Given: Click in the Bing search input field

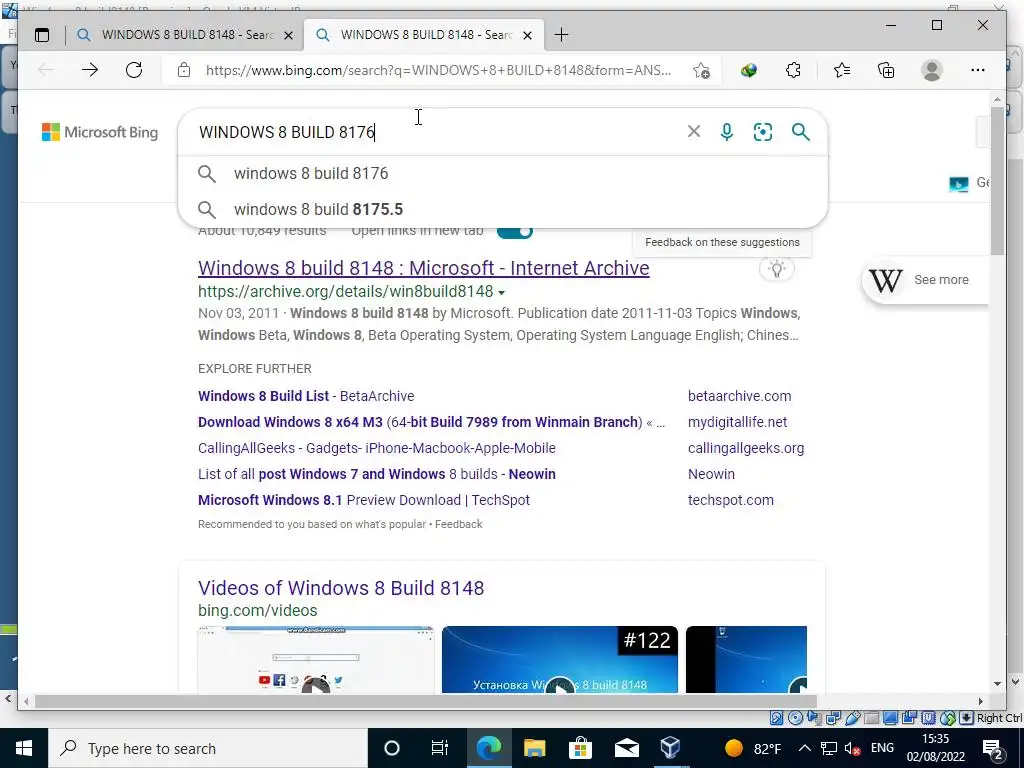Looking at the screenshot, I should click(431, 132).
